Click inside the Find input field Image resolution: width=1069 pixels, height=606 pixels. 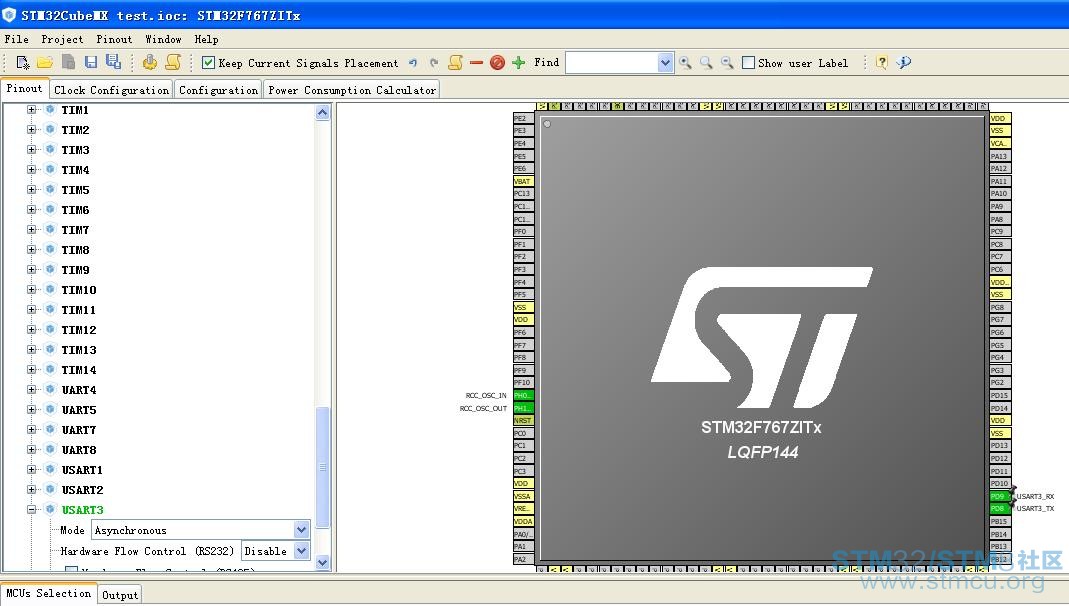pos(612,63)
